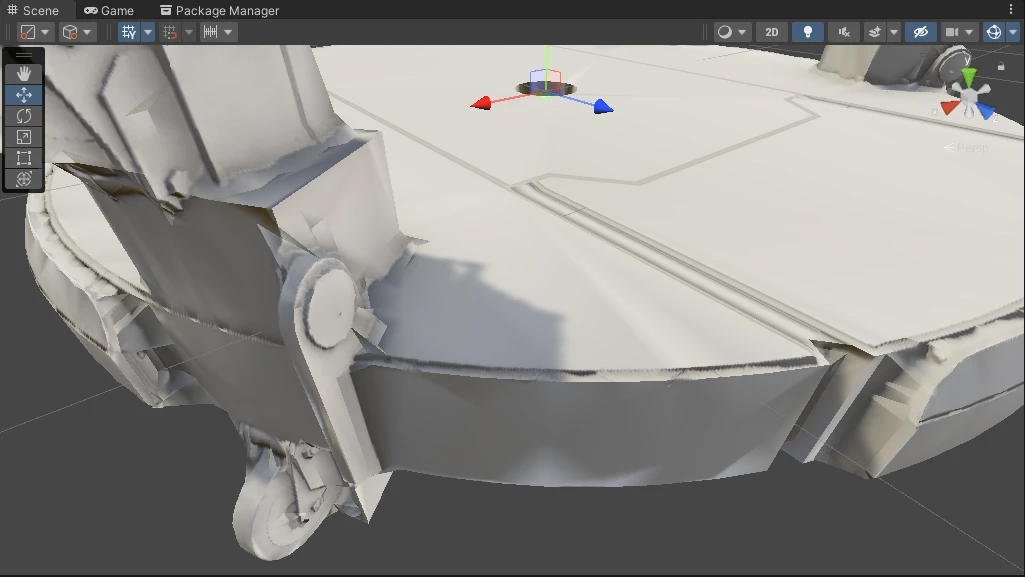Open the scene camera dropdown arrow

(969, 32)
